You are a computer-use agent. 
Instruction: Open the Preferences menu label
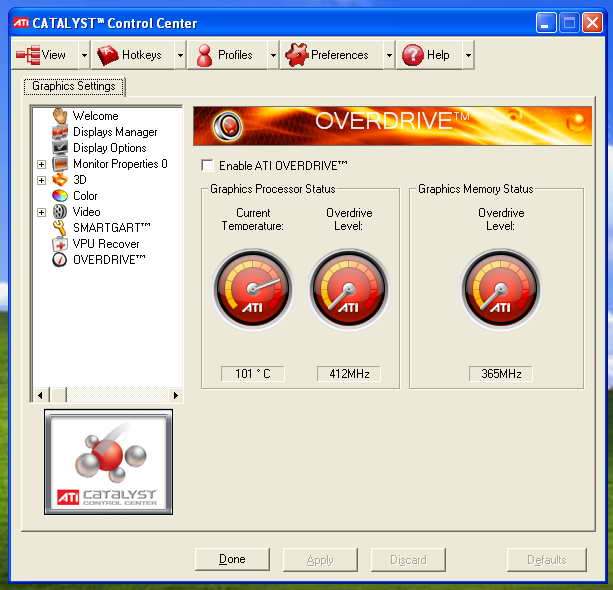340,55
